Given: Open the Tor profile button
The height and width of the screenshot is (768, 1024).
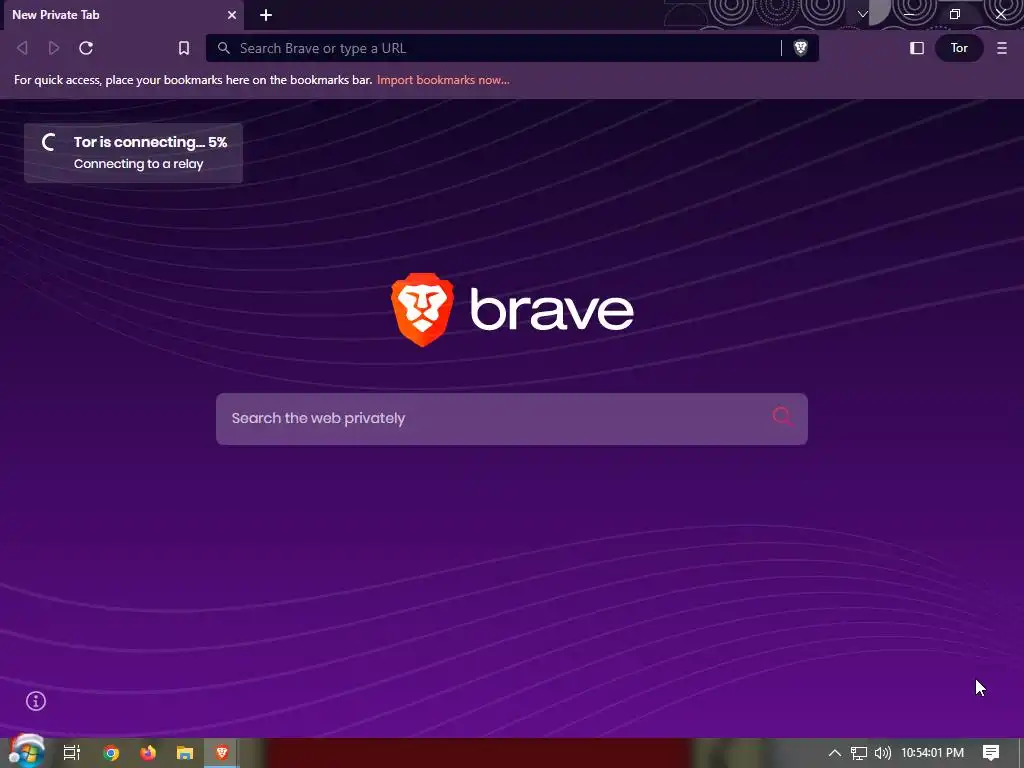Looking at the screenshot, I should pos(959,48).
